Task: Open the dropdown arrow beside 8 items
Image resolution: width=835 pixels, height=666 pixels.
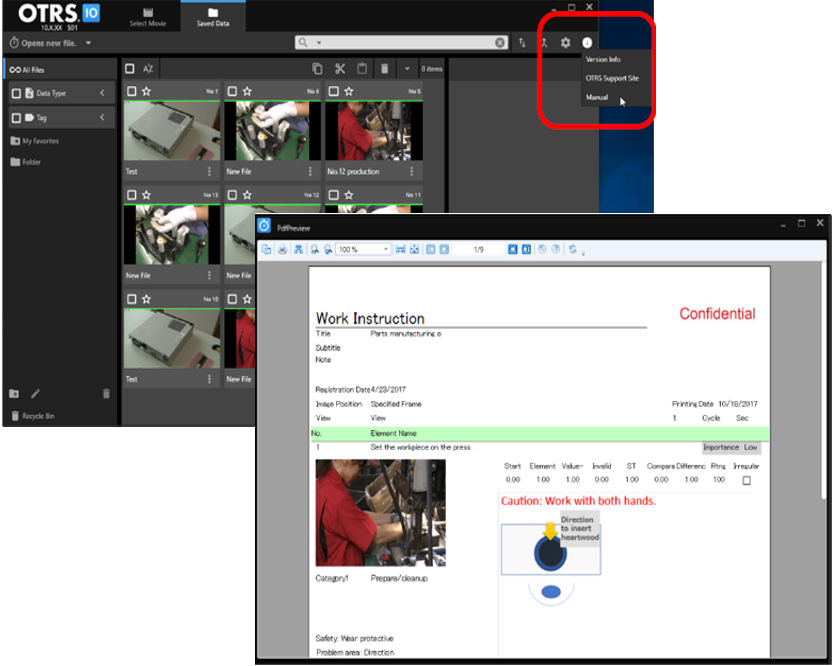Action: [x=407, y=69]
